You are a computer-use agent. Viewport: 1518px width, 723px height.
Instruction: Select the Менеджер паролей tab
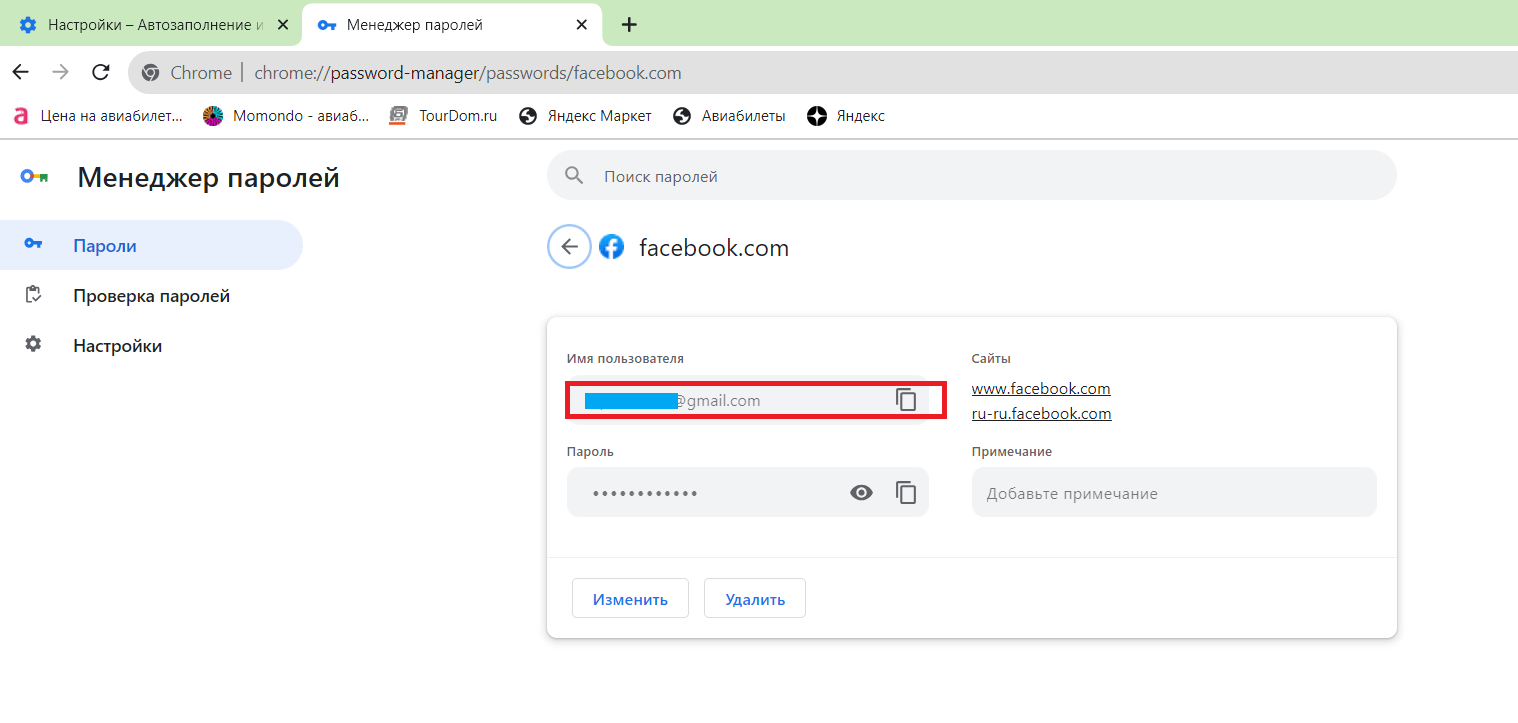[x=452, y=25]
